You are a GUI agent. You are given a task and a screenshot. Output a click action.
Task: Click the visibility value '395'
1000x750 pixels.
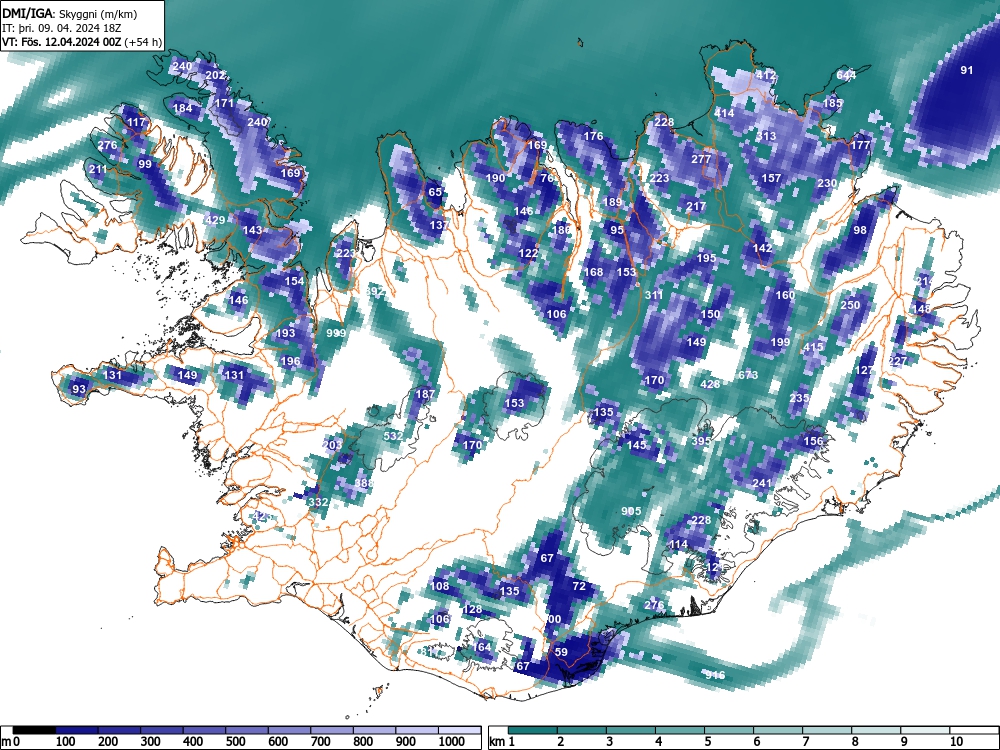[x=701, y=441]
